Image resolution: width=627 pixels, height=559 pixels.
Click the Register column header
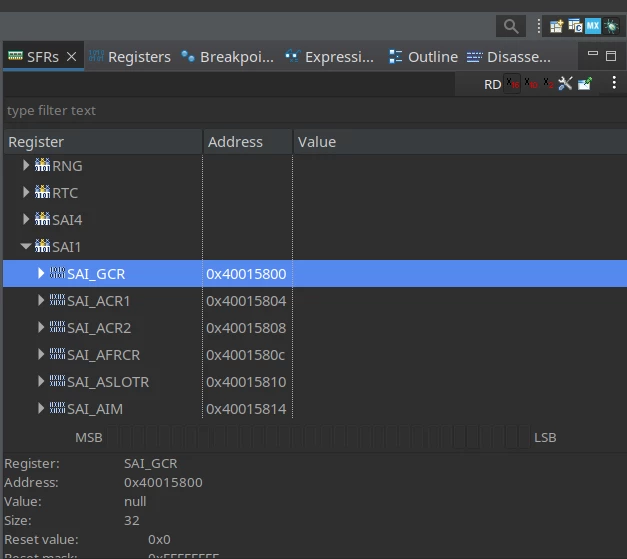pos(103,142)
